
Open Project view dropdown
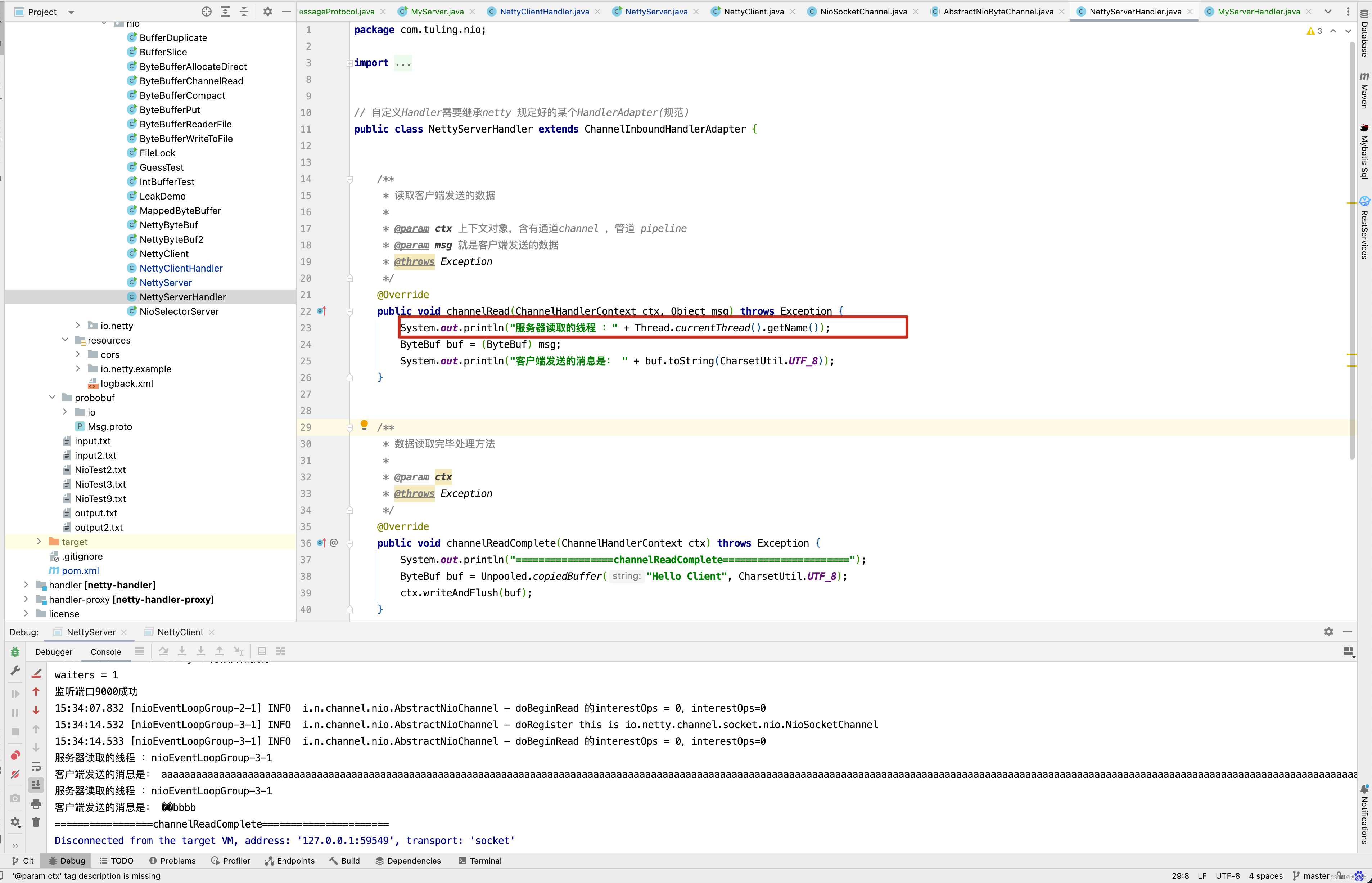point(71,12)
